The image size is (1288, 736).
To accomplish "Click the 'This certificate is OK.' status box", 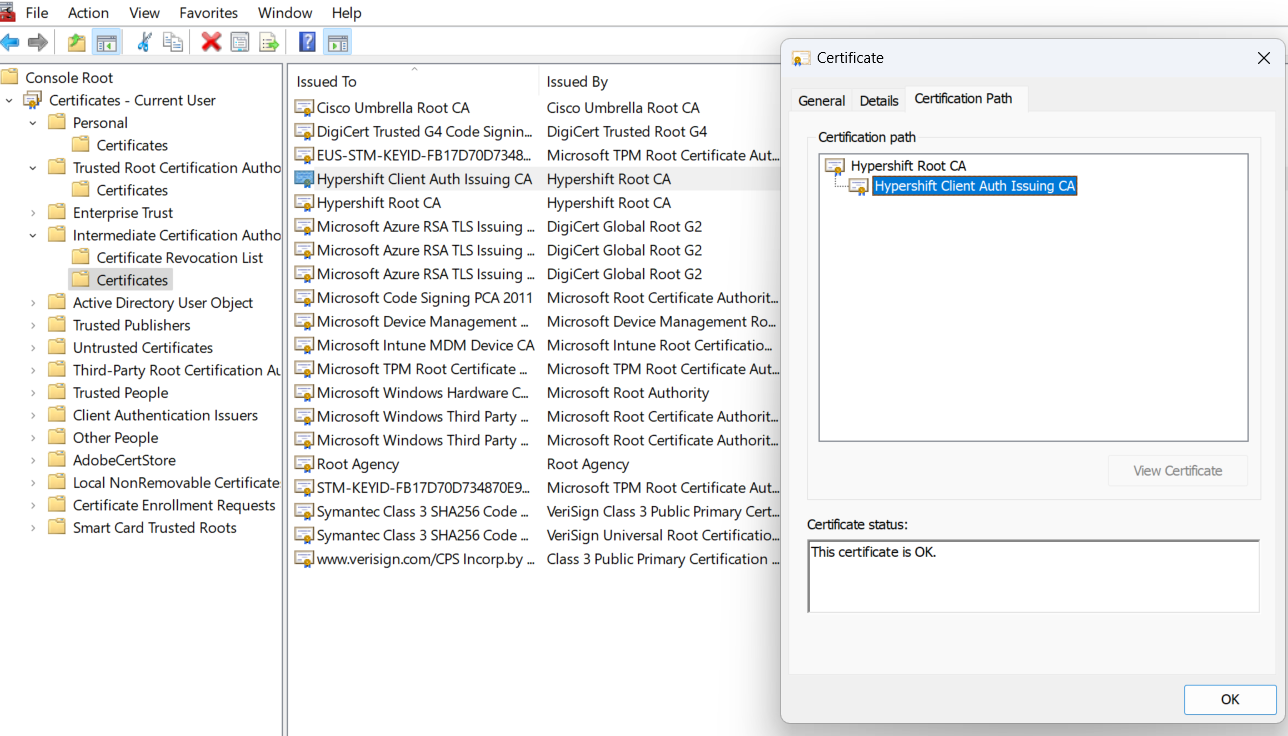I will pos(1033,576).
